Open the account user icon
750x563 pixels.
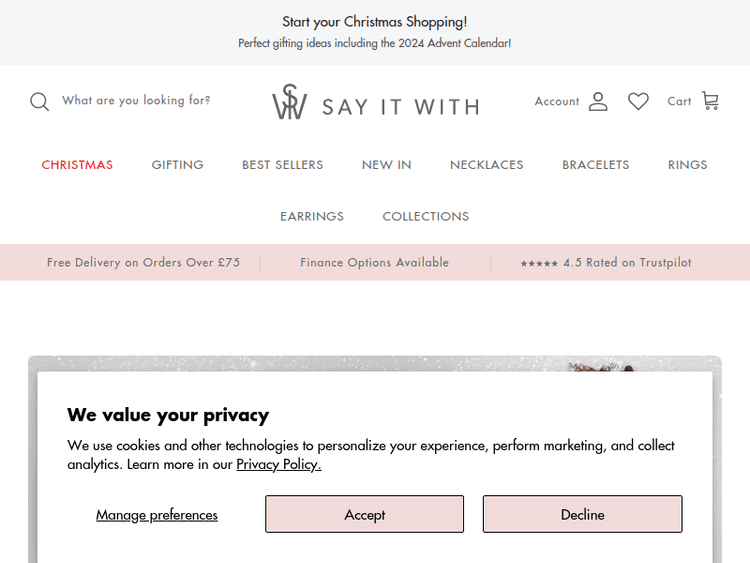(598, 101)
